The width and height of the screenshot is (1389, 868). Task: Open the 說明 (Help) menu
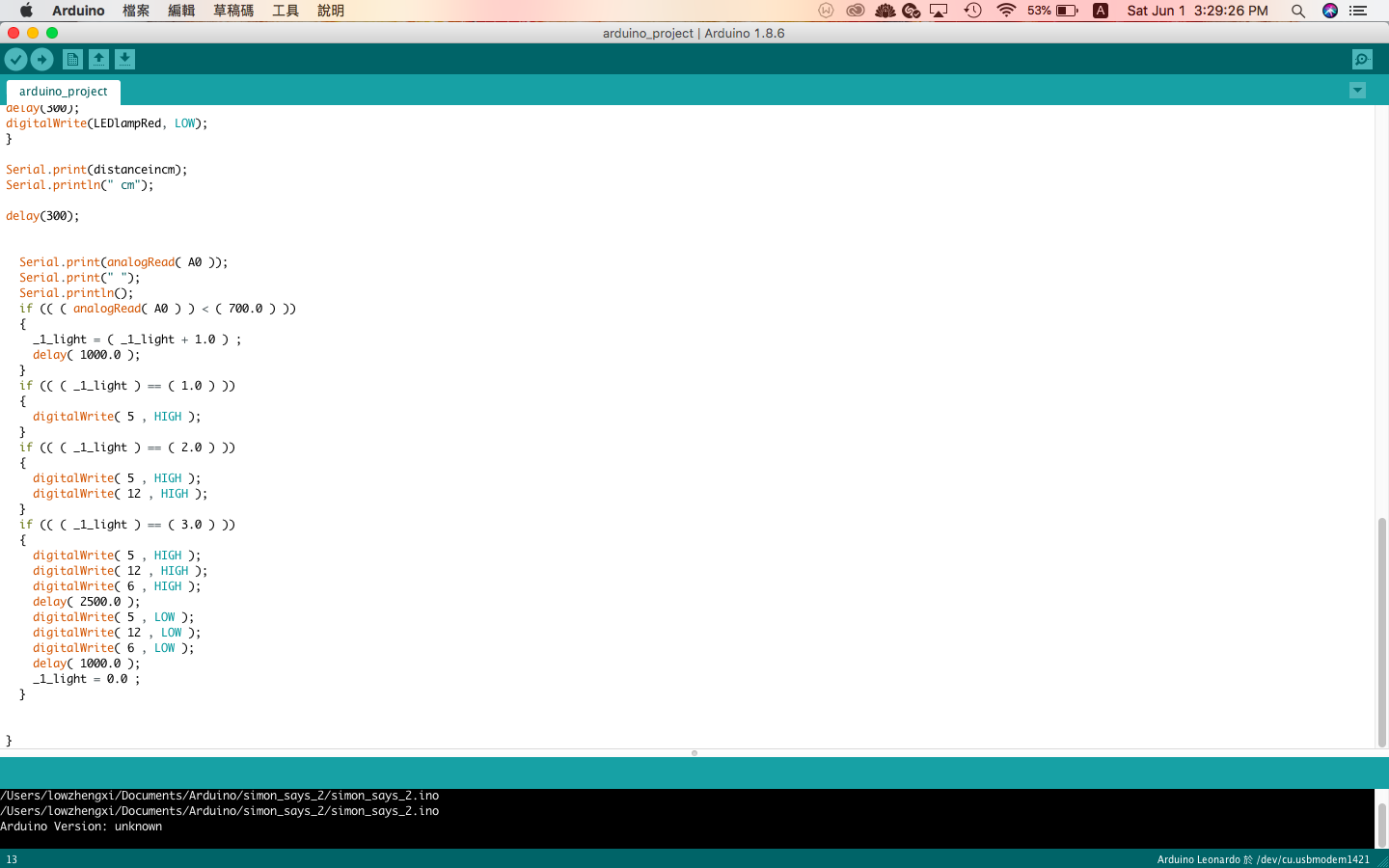[x=331, y=11]
